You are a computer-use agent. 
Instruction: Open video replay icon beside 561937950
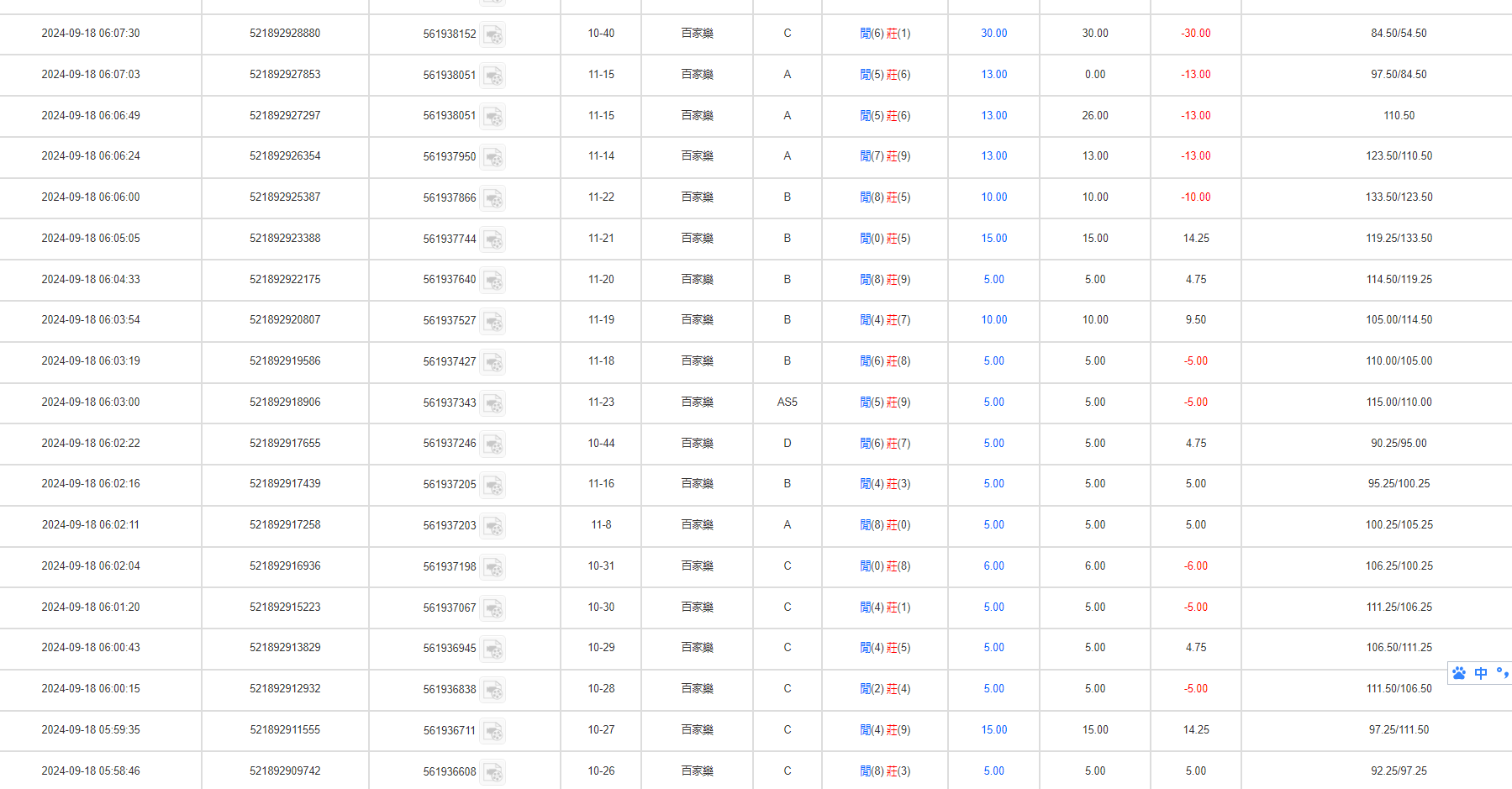[493, 157]
